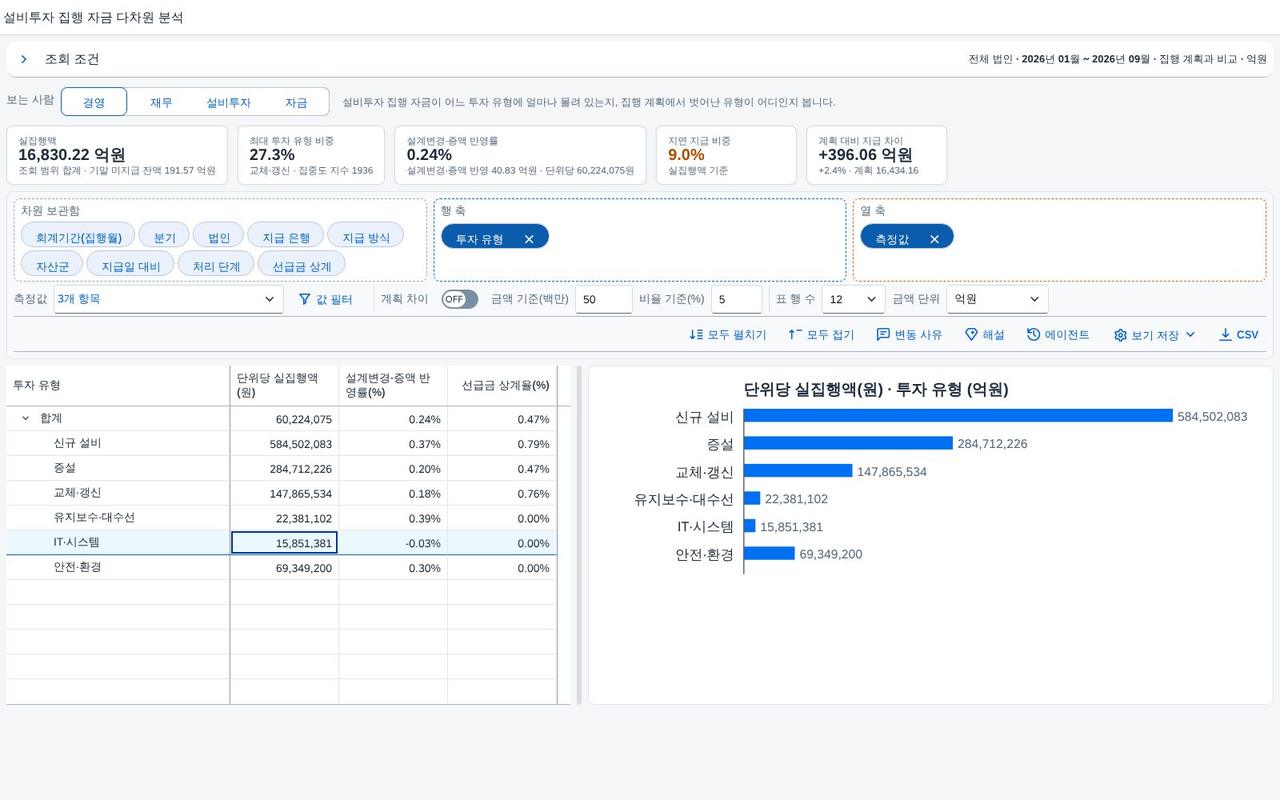Pick the 지급 은행 dimension chip

click(285, 237)
